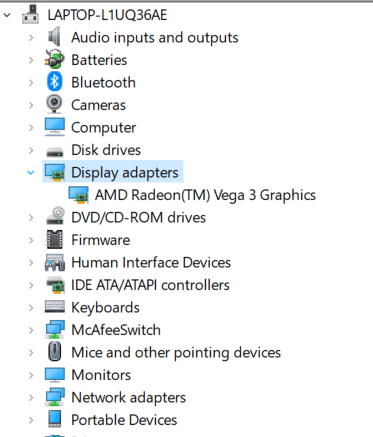Expand the Disk drives category

click(x=31, y=150)
